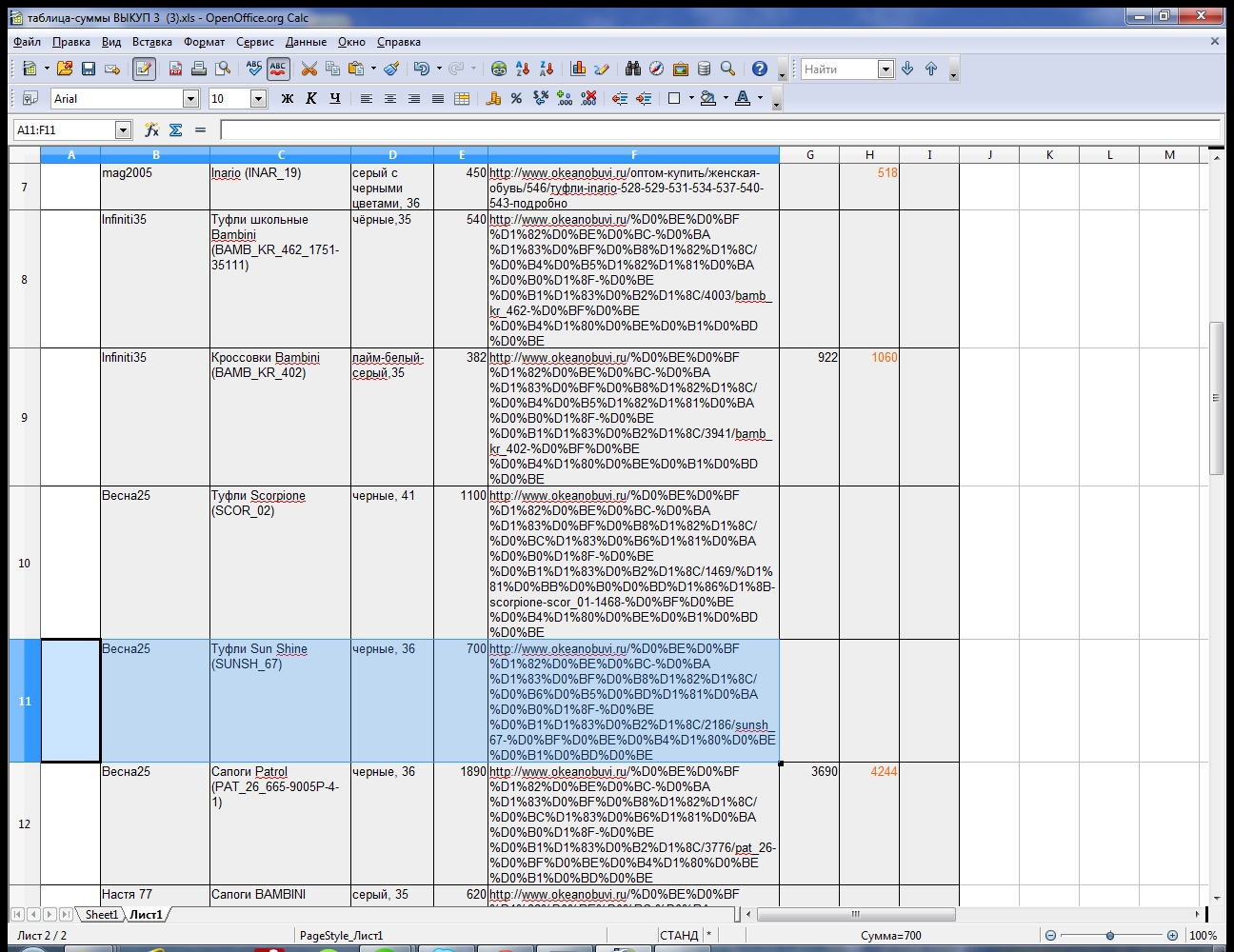Switch to the Sheet1 tab
The height and width of the screenshot is (952, 1234).
(x=102, y=914)
